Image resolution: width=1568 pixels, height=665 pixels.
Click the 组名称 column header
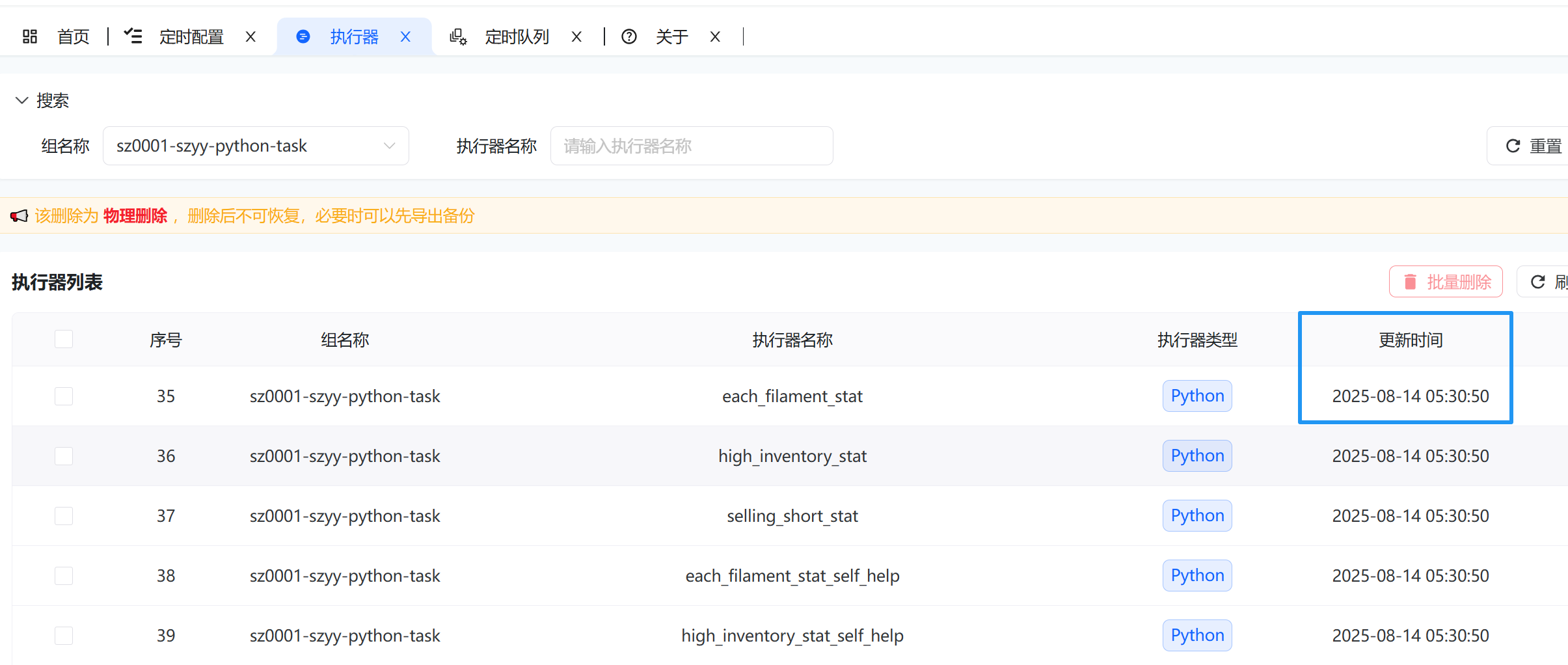(345, 340)
